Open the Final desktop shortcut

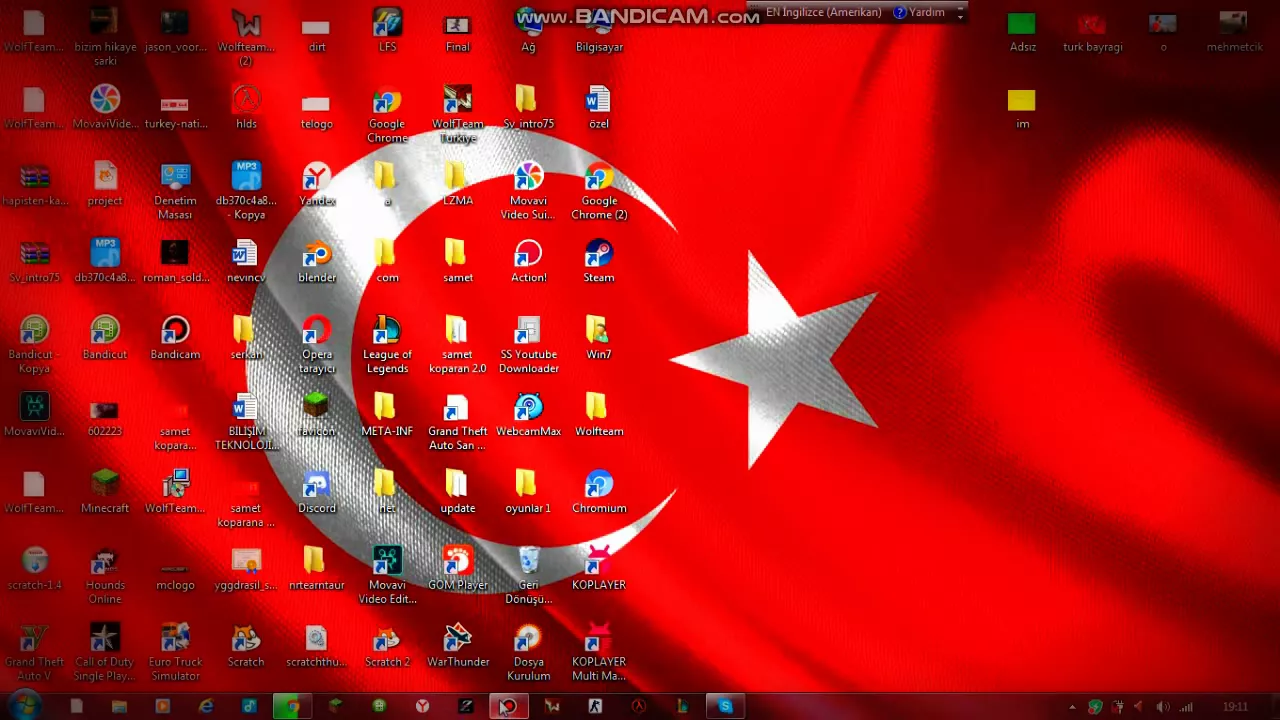[x=458, y=30]
